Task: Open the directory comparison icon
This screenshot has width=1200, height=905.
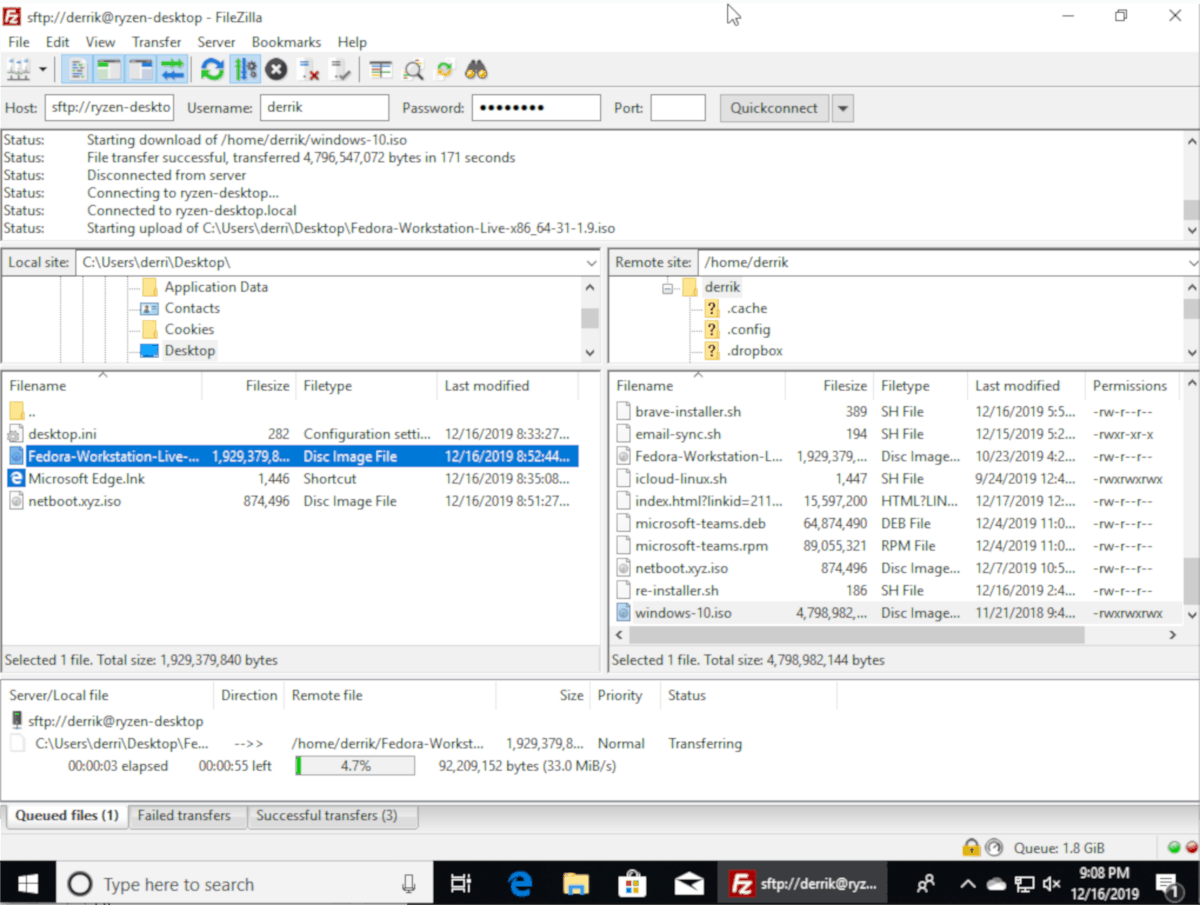Action: (x=380, y=69)
